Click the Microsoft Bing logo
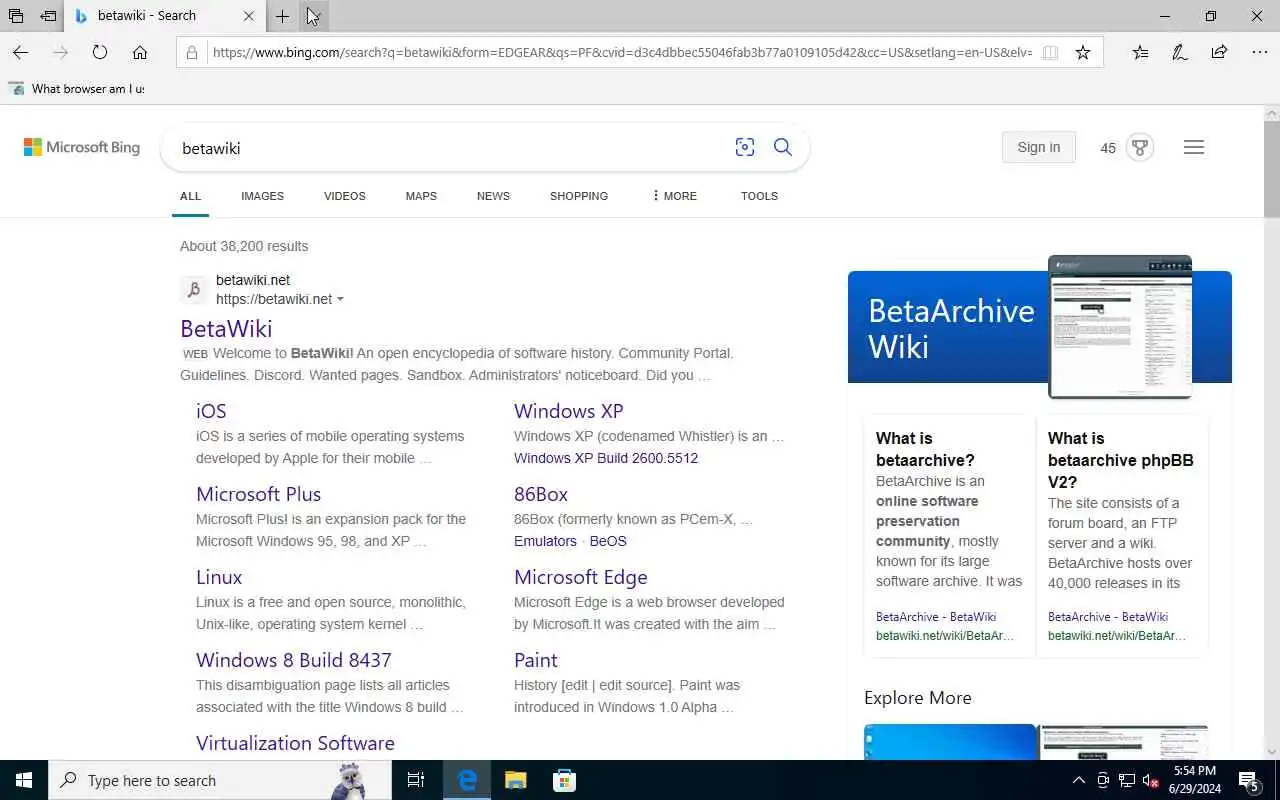1280x800 pixels. (82, 148)
